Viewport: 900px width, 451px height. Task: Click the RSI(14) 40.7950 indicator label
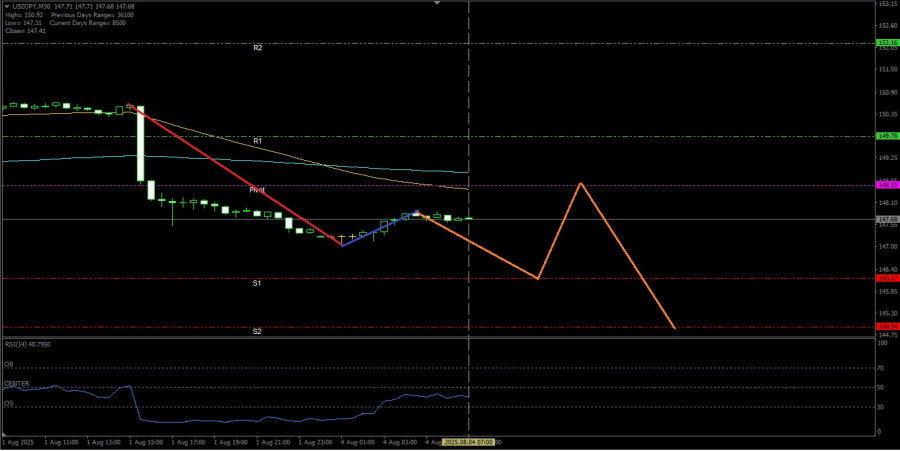[x=28, y=344]
